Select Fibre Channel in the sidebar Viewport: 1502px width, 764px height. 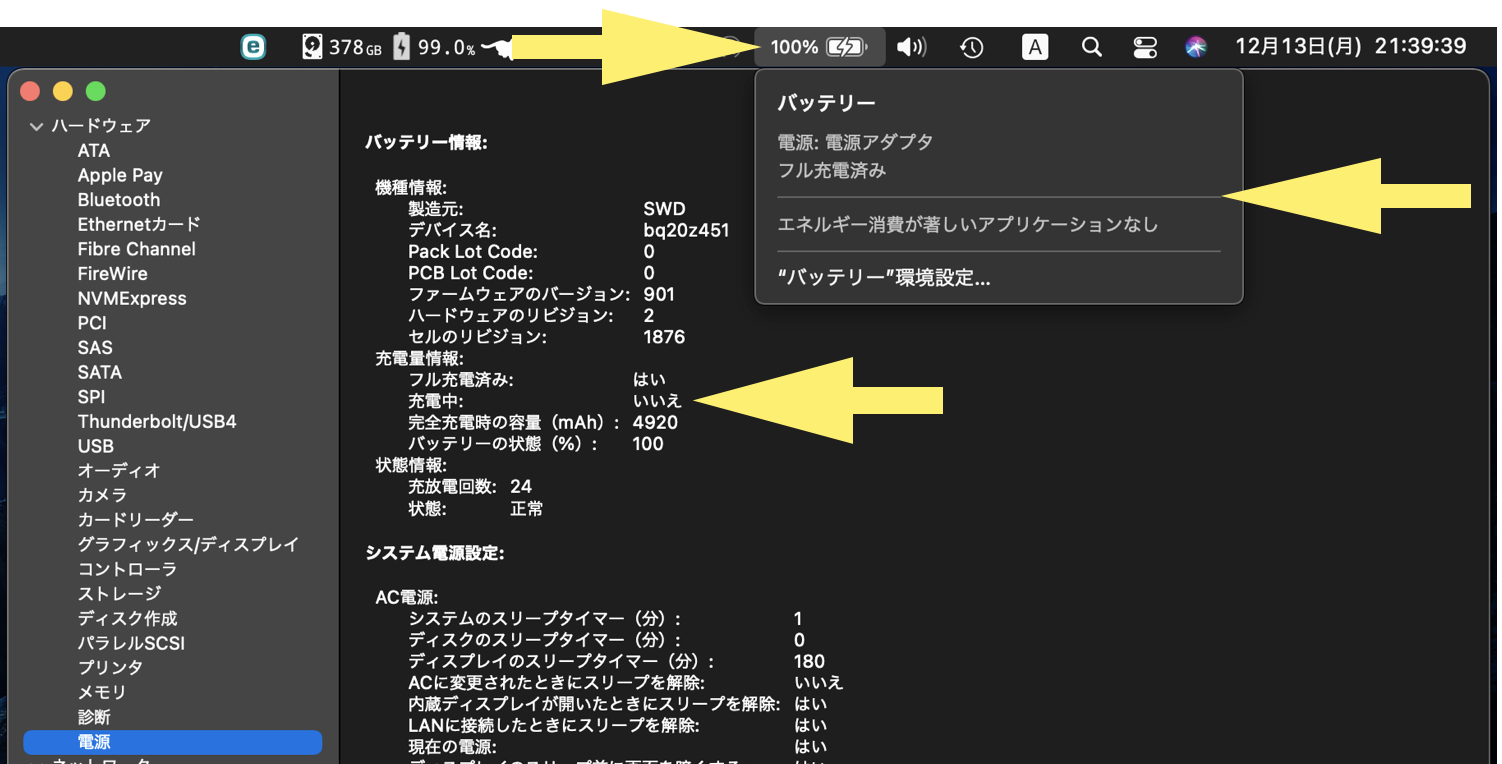coord(137,249)
